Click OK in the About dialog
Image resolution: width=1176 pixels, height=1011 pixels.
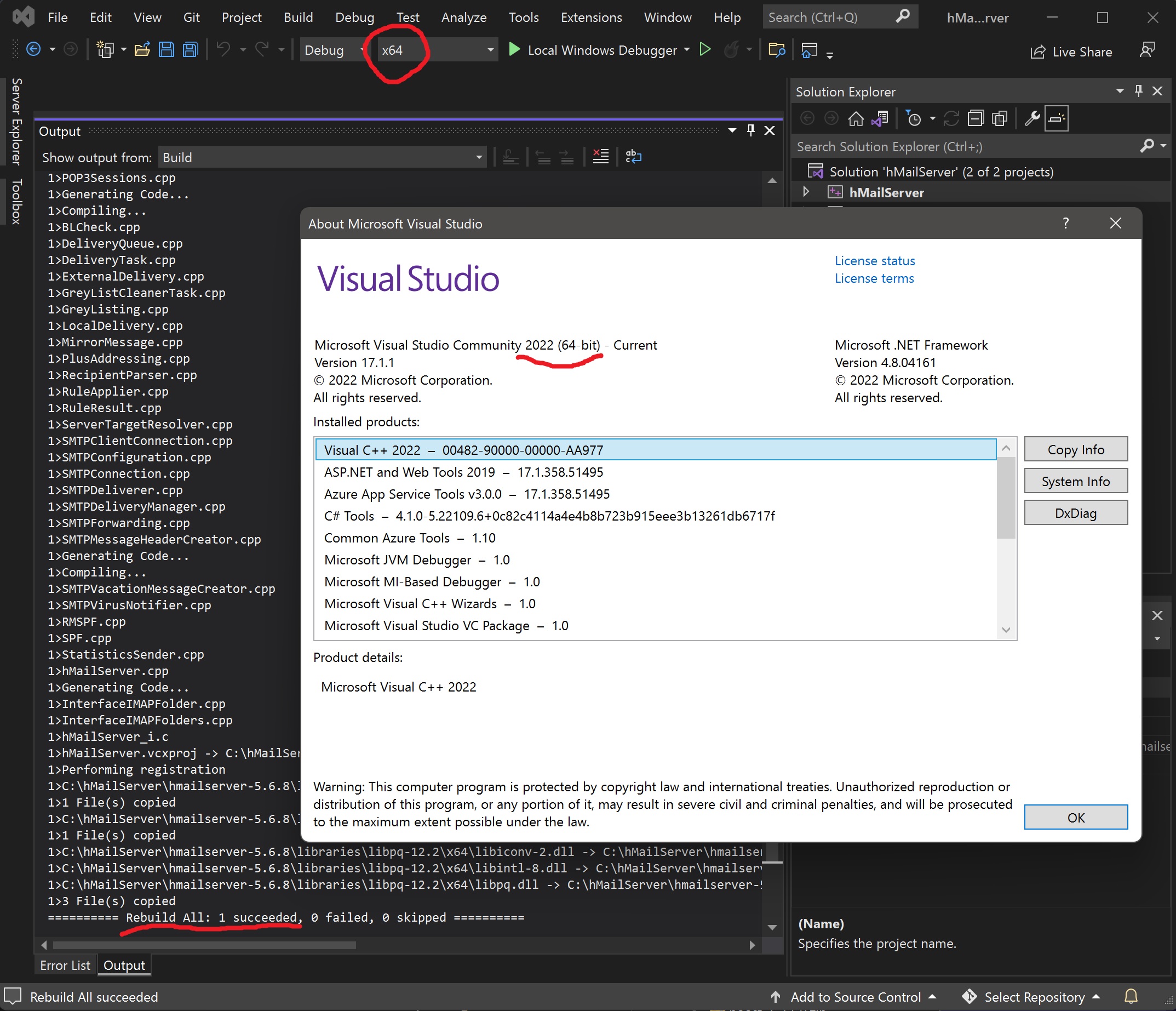pyautogui.click(x=1076, y=818)
